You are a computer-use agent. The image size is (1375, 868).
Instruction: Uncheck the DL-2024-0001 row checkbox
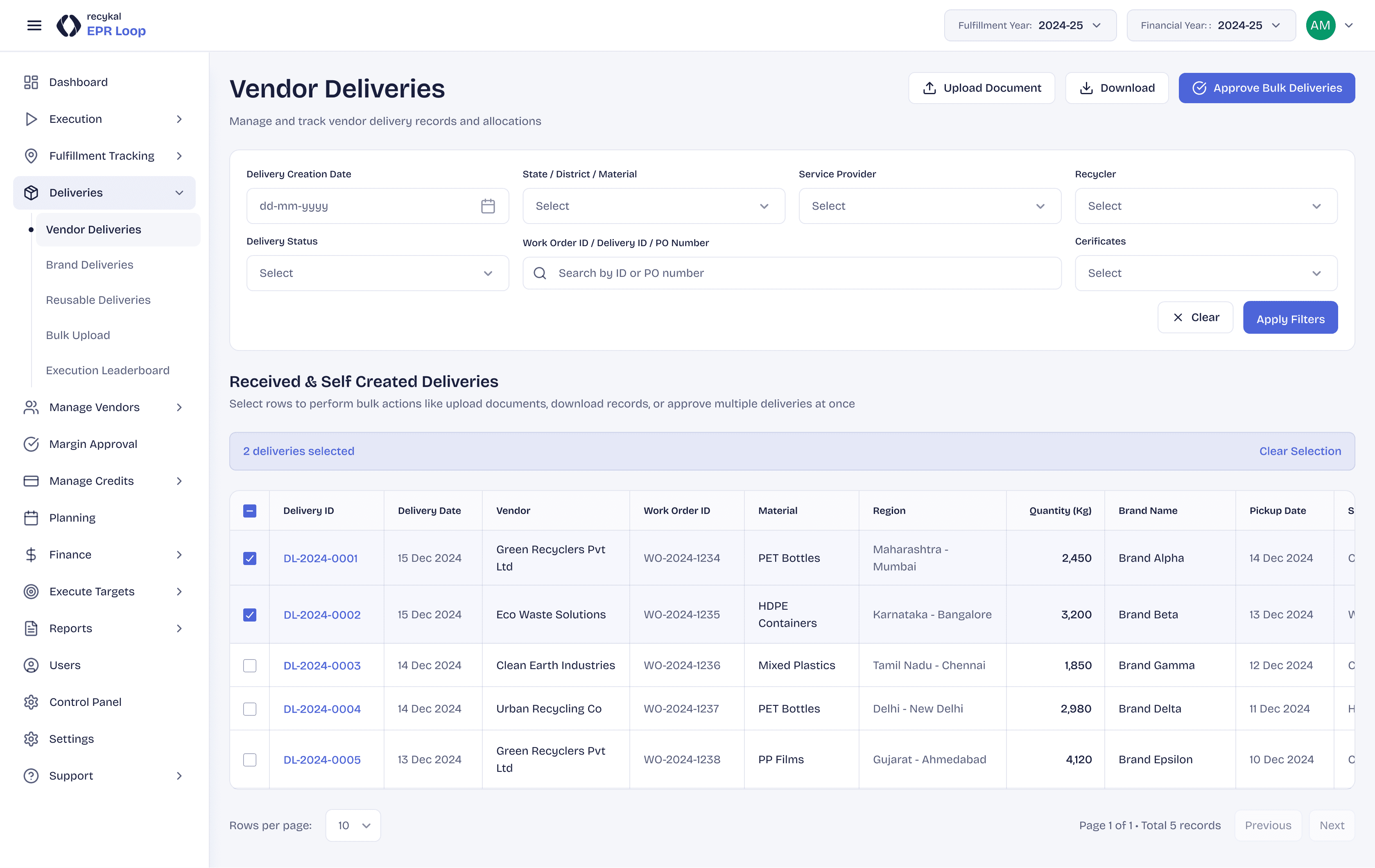click(x=249, y=558)
